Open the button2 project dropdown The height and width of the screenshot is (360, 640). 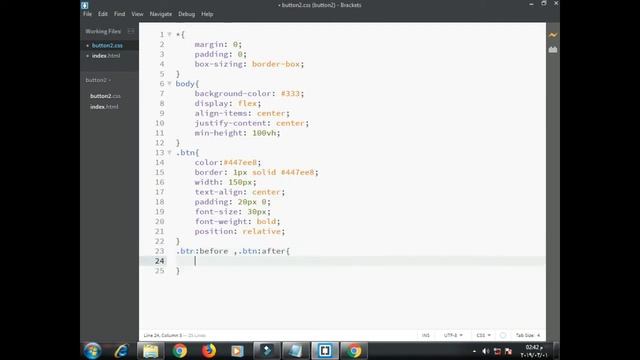pyautogui.click(x=98, y=80)
